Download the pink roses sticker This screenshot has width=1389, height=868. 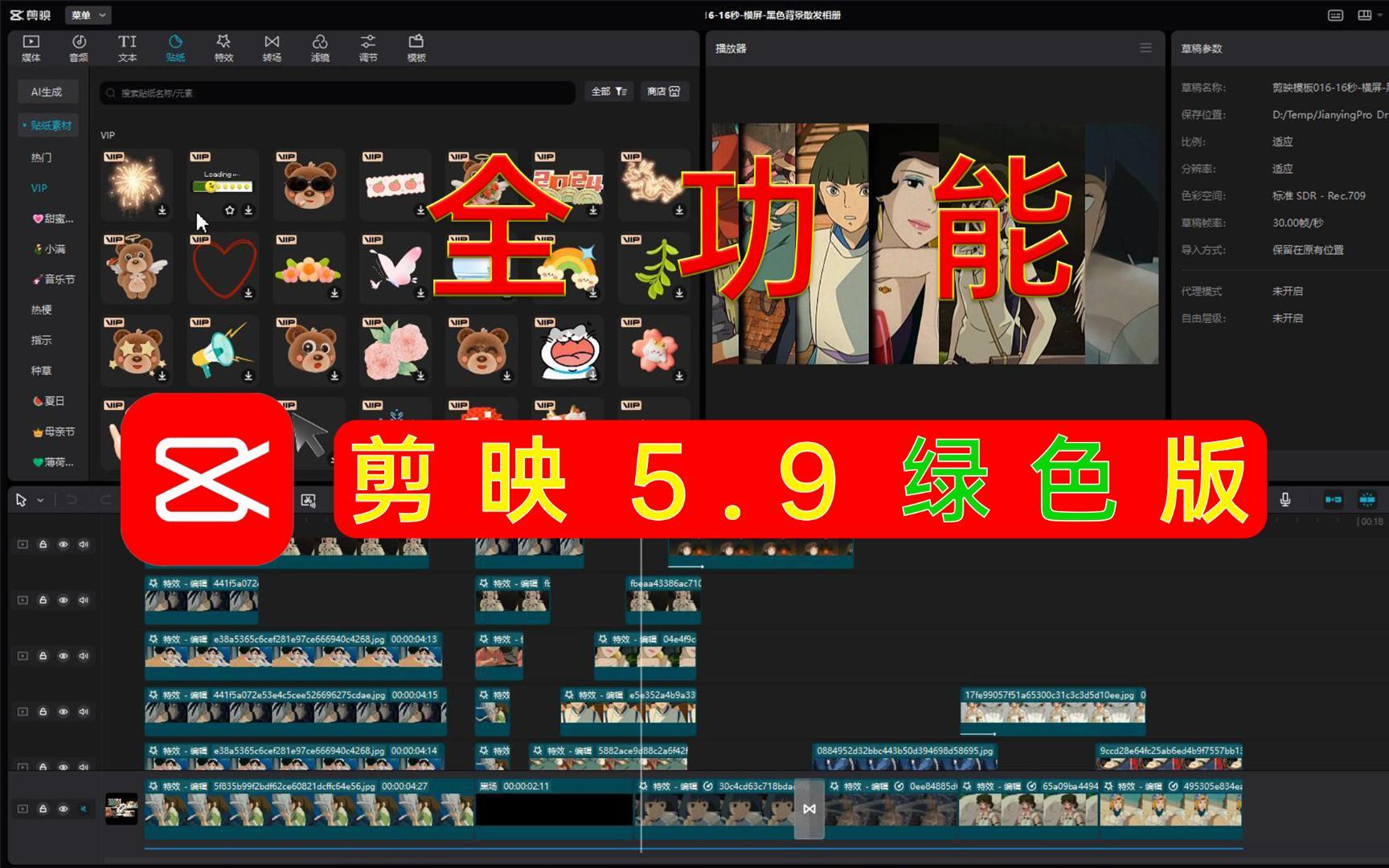click(420, 376)
